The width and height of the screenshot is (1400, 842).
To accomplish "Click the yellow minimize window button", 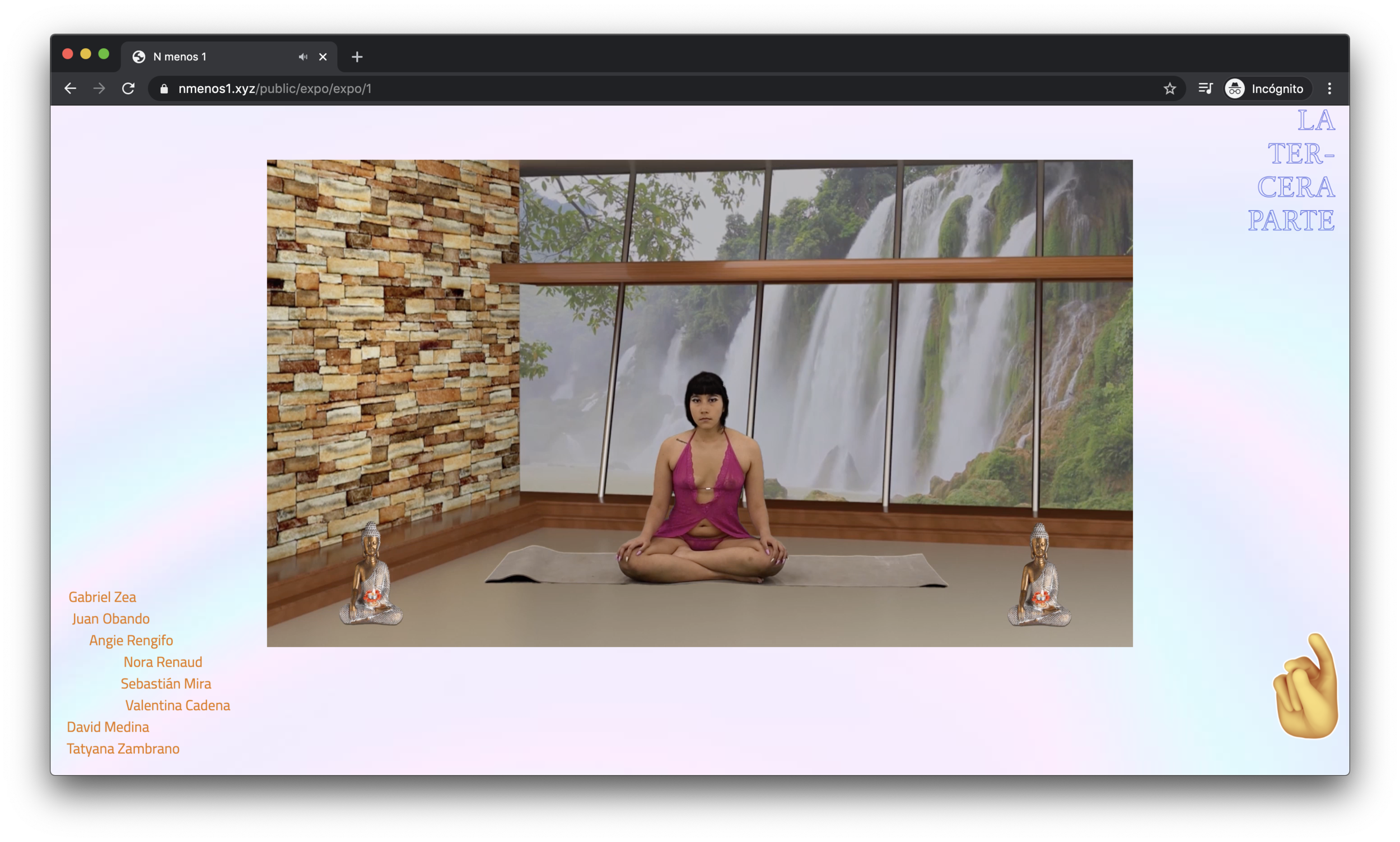I will pos(86,54).
